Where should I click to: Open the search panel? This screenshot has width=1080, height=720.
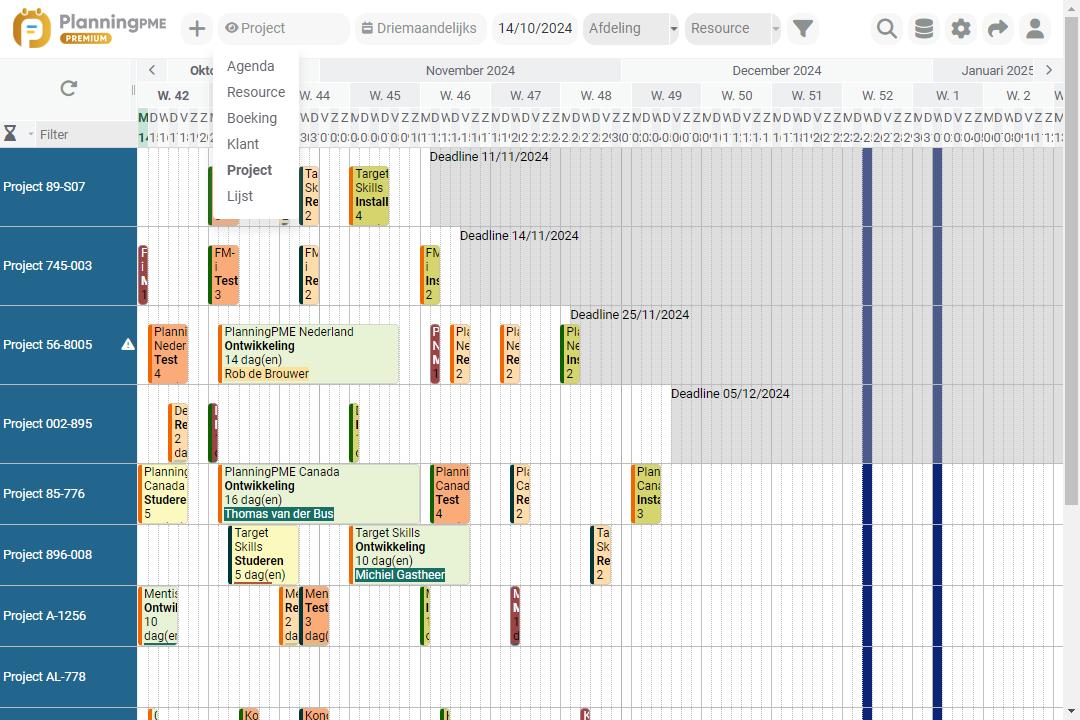click(x=886, y=29)
